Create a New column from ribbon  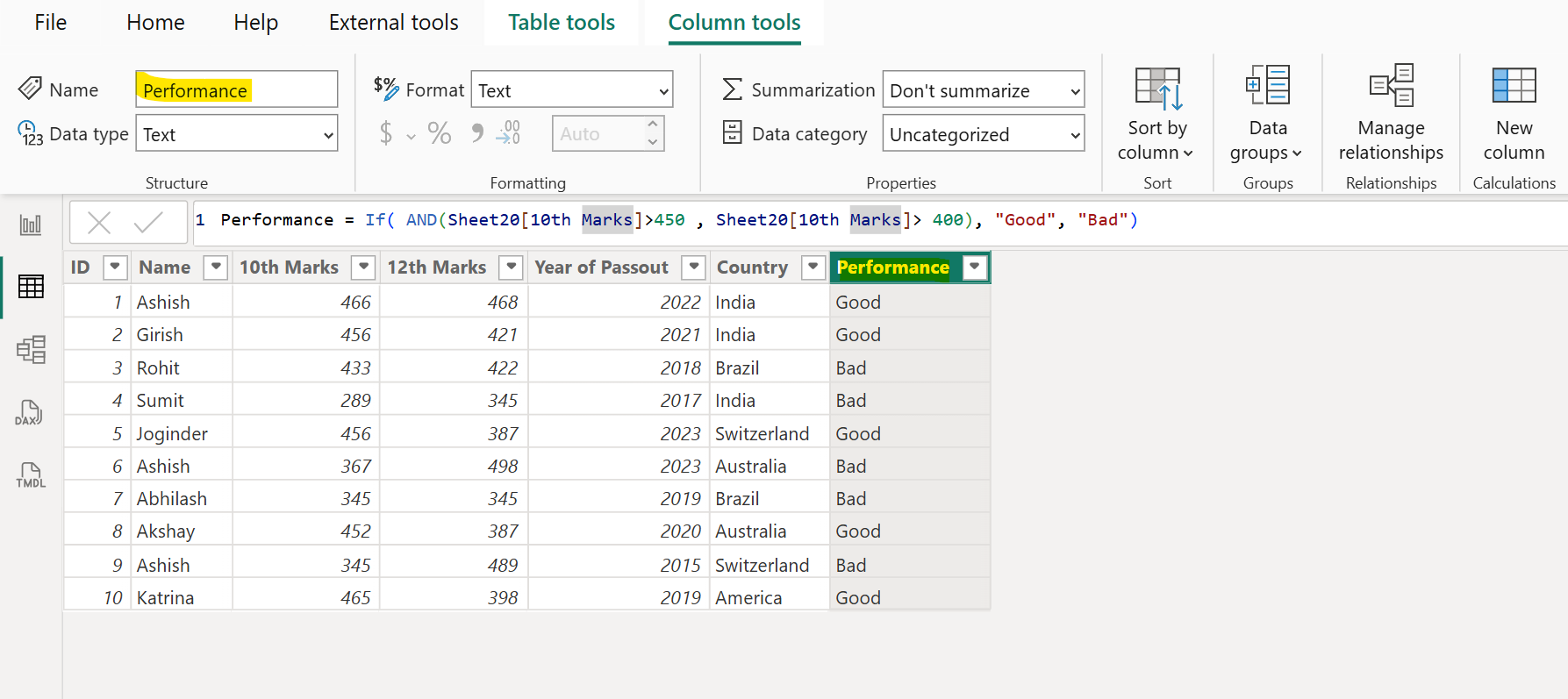tap(1513, 86)
